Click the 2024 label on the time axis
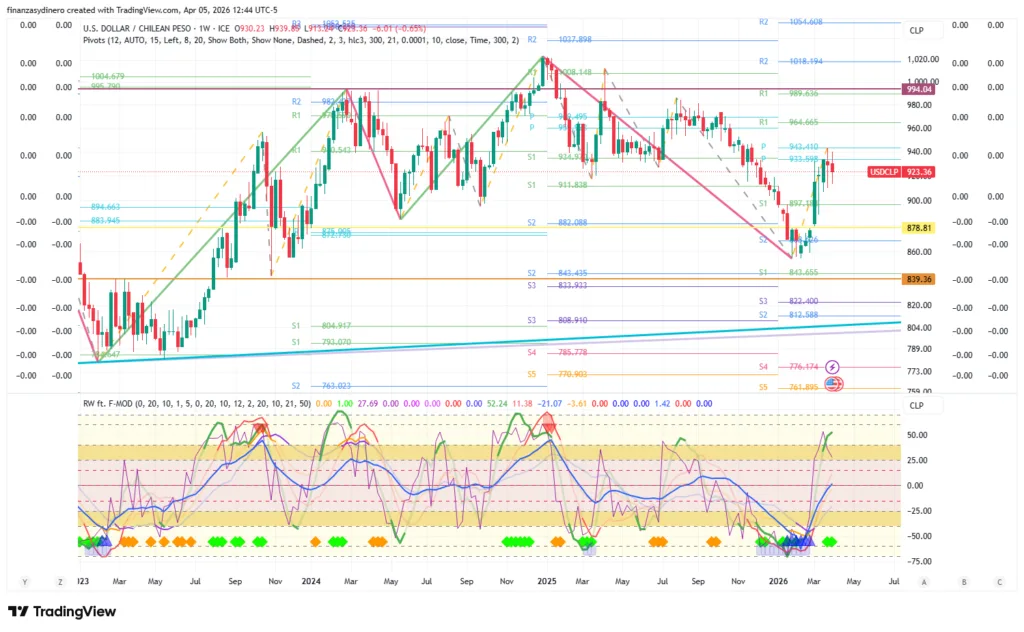This screenshot has width=1024, height=632. point(310,581)
